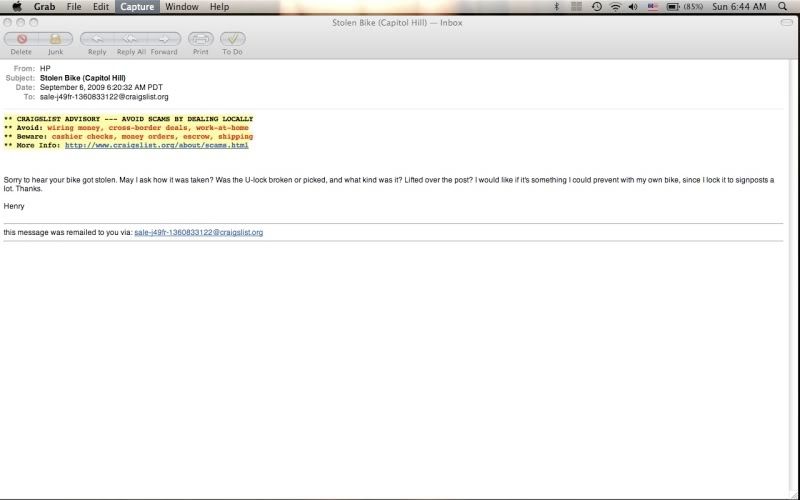Open the craigslist scams info link
The image size is (800, 500).
tap(156, 145)
